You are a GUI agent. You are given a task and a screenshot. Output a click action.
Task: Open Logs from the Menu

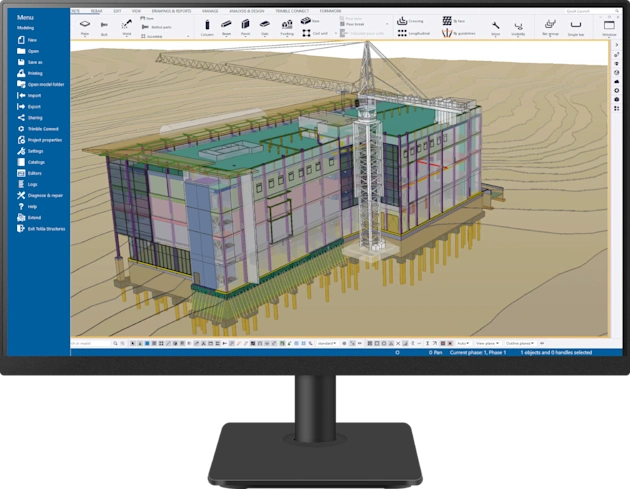tap(27, 184)
